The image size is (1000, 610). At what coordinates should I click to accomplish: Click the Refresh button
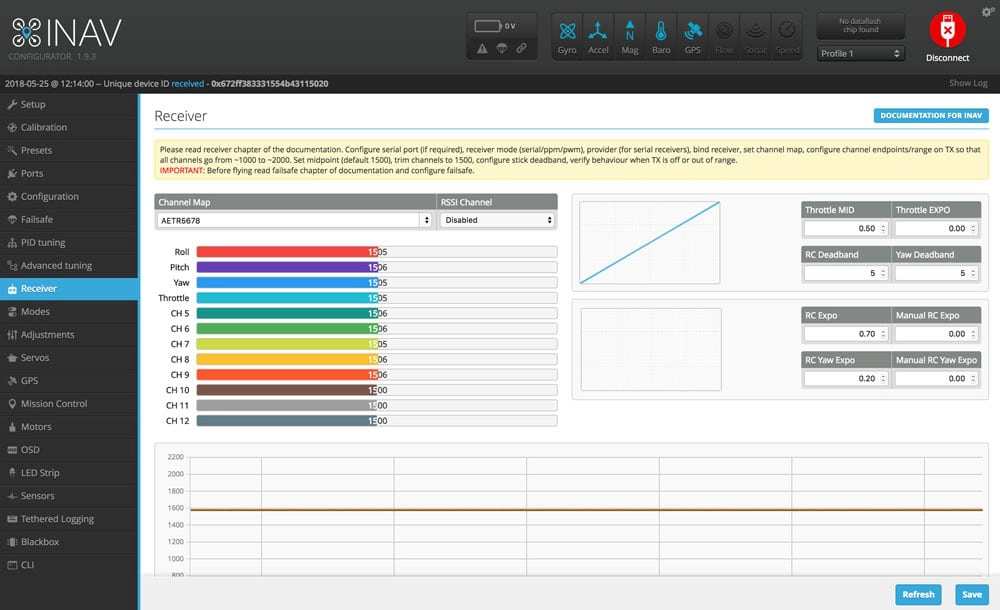coord(918,594)
